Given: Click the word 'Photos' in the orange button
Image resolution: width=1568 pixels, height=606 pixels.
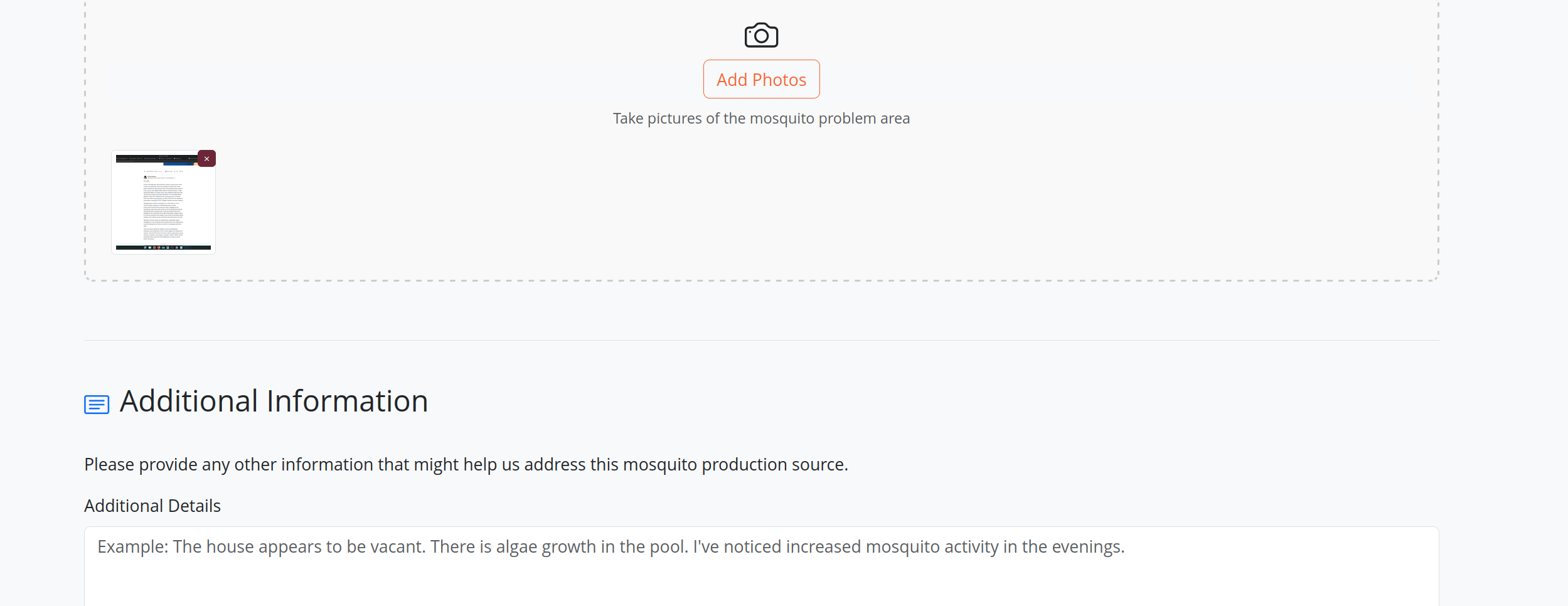Looking at the screenshot, I should click(779, 80).
